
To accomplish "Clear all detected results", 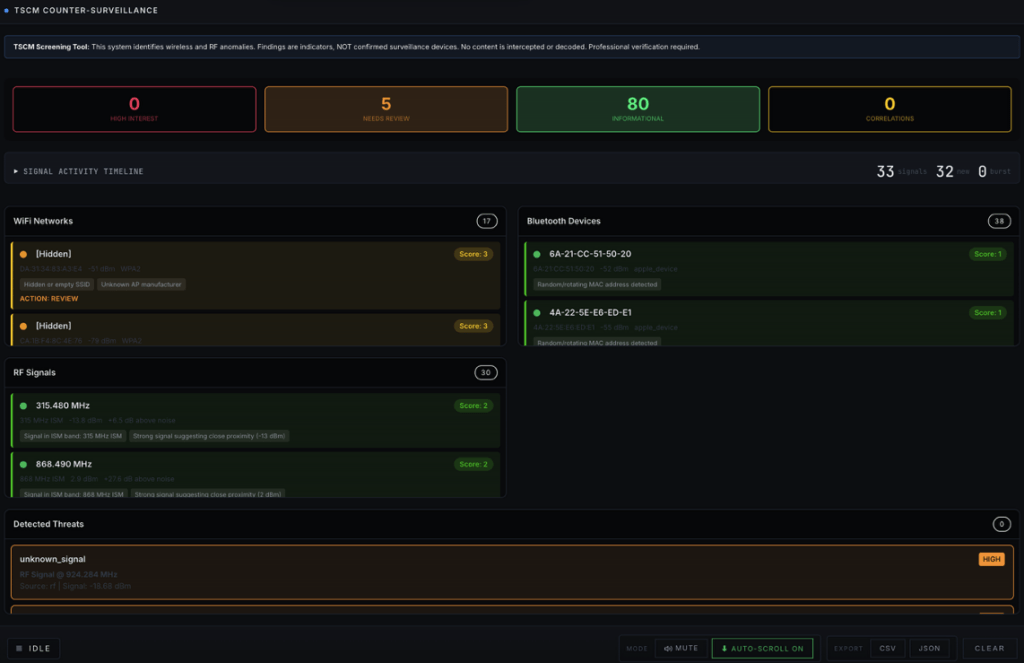I will [989, 648].
